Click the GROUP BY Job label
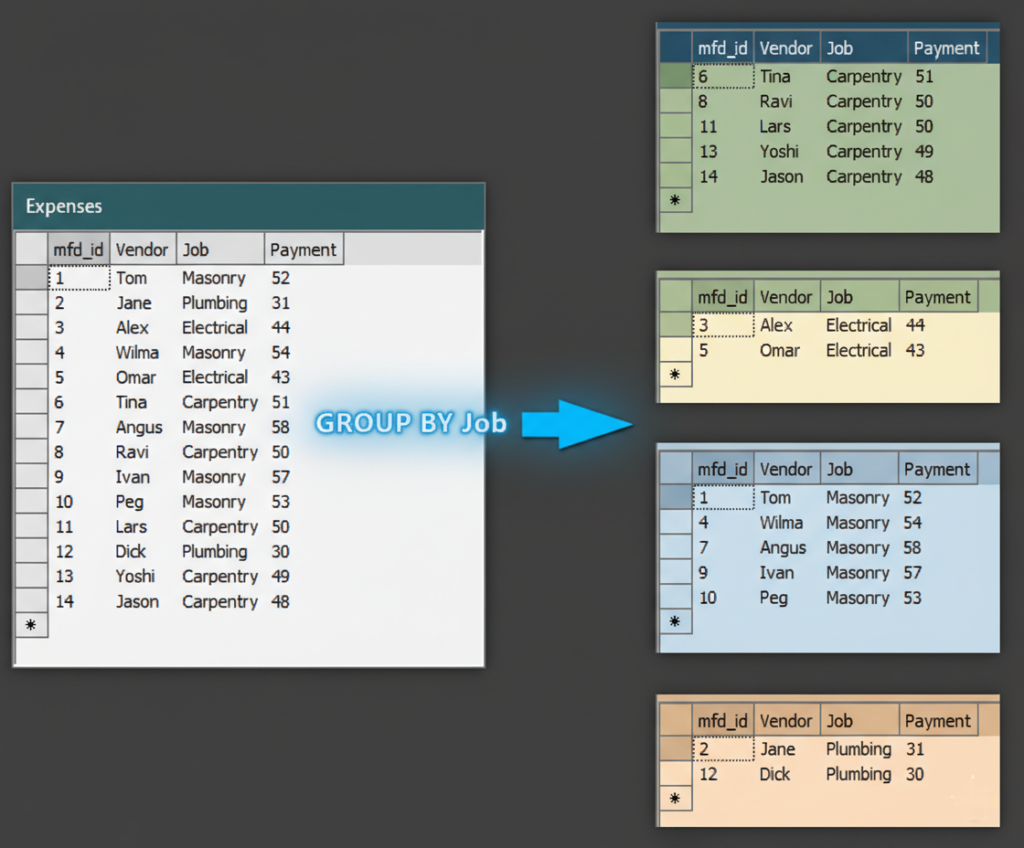 (411, 423)
